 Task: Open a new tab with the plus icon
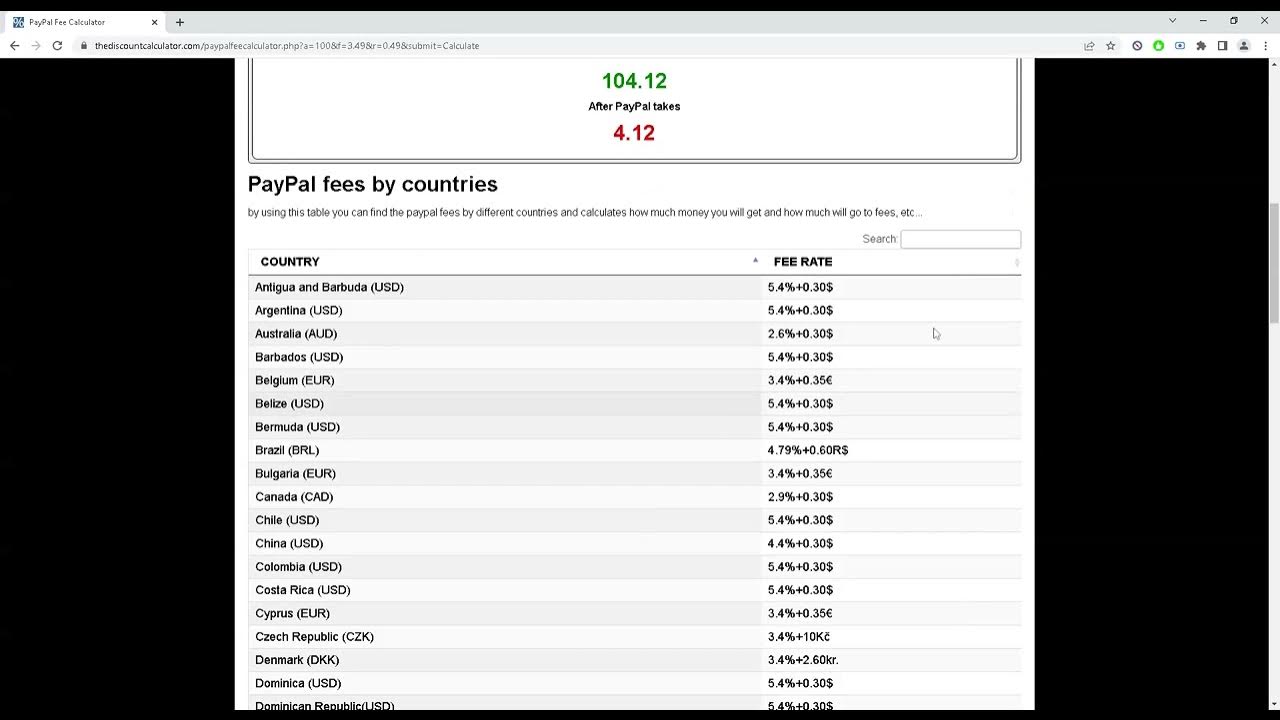coord(180,22)
